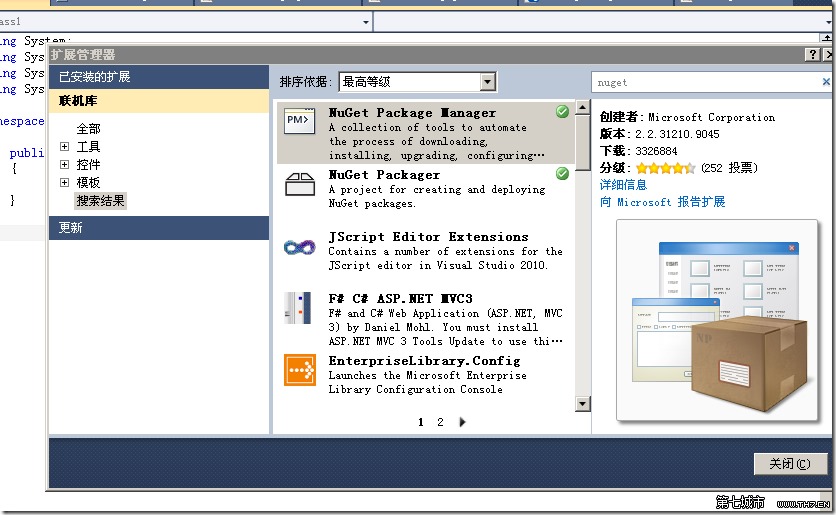The height and width of the screenshot is (515, 836).
Task: Click the 'public' keyword in the code editor
Action: coord(27,153)
